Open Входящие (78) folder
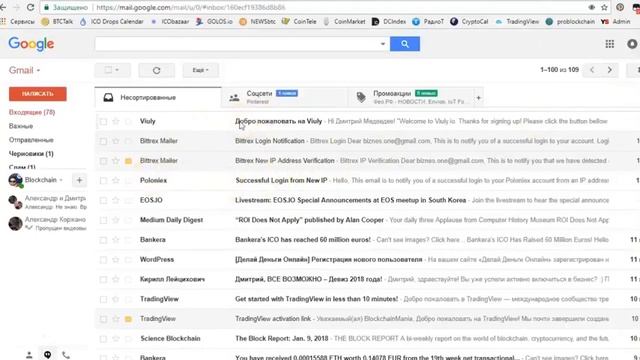Screen dimensions: 640x360 pos(32,112)
